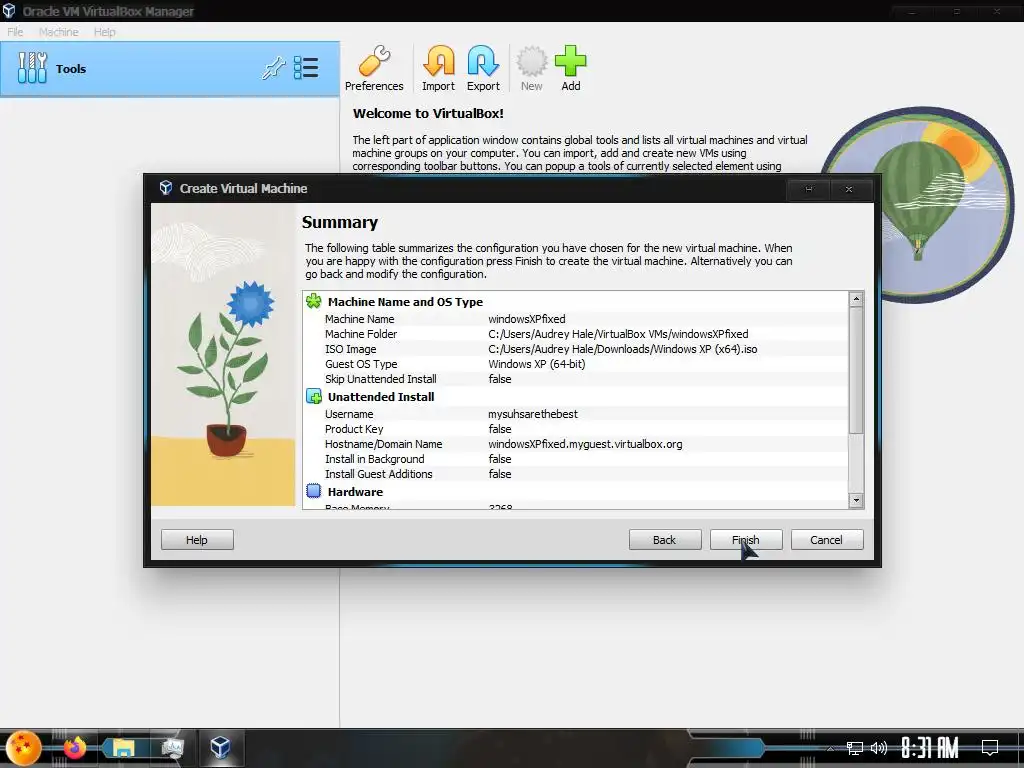Viewport: 1024px width, 768px height.
Task: Click the Hardware section chip icon
Action: click(313, 491)
